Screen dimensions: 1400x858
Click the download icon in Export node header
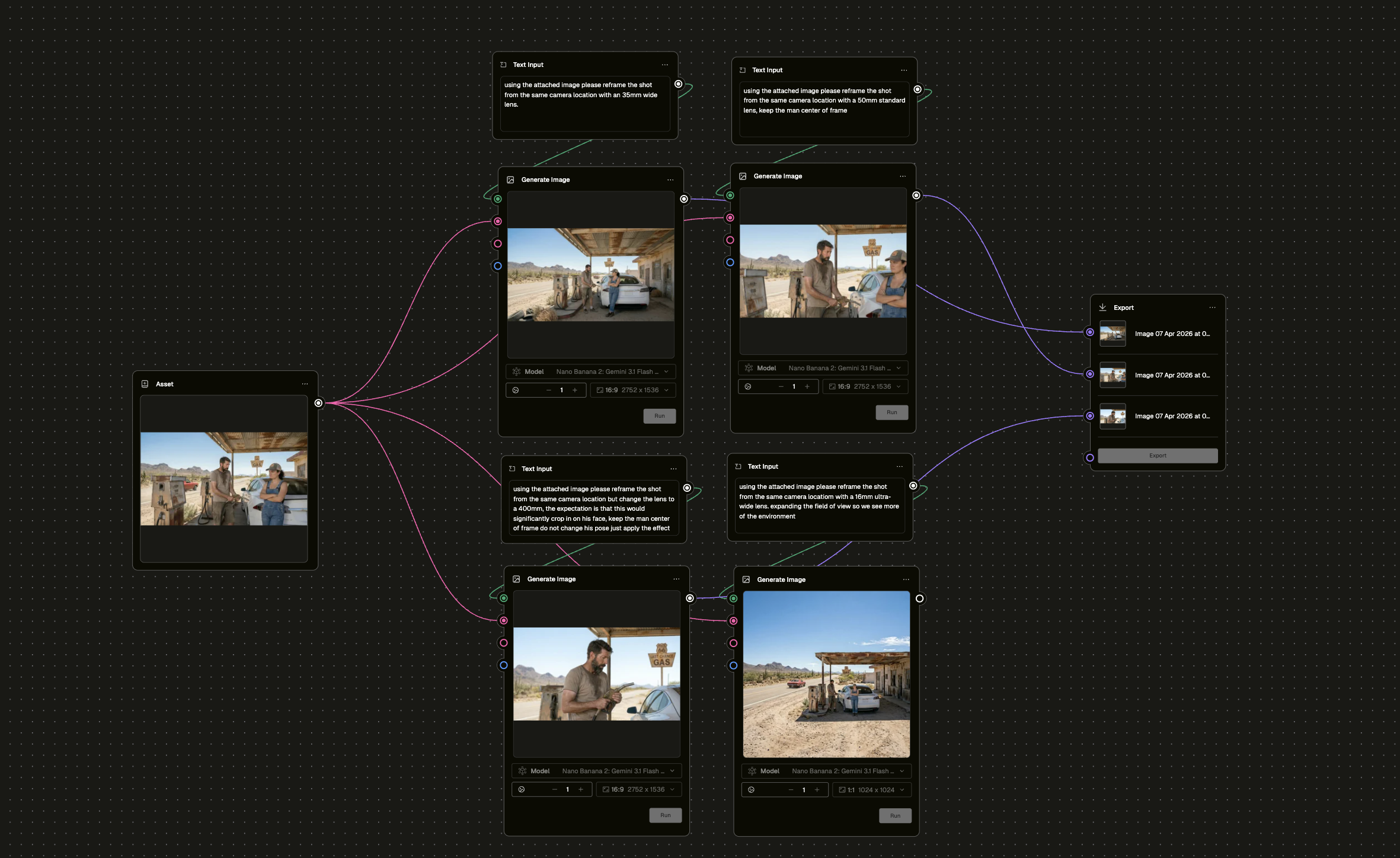pos(1102,308)
